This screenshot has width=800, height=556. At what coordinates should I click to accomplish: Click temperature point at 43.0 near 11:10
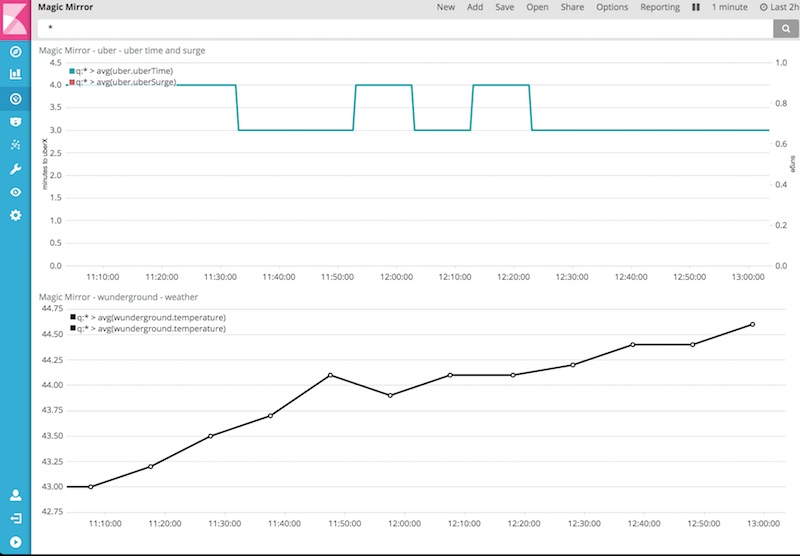pos(91,487)
